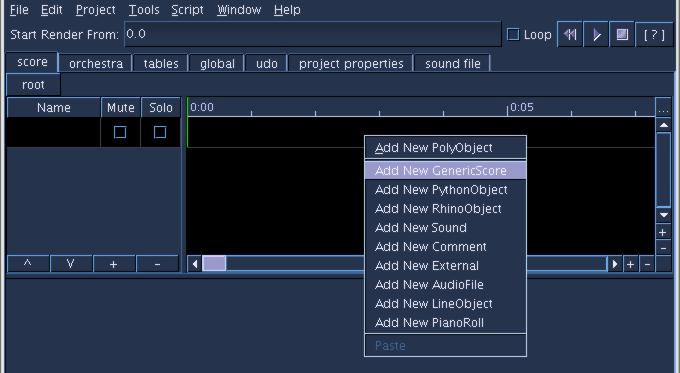Choose Add New AudioFile
680x373 pixels.
pyautogui.click(x=445, y=285)
